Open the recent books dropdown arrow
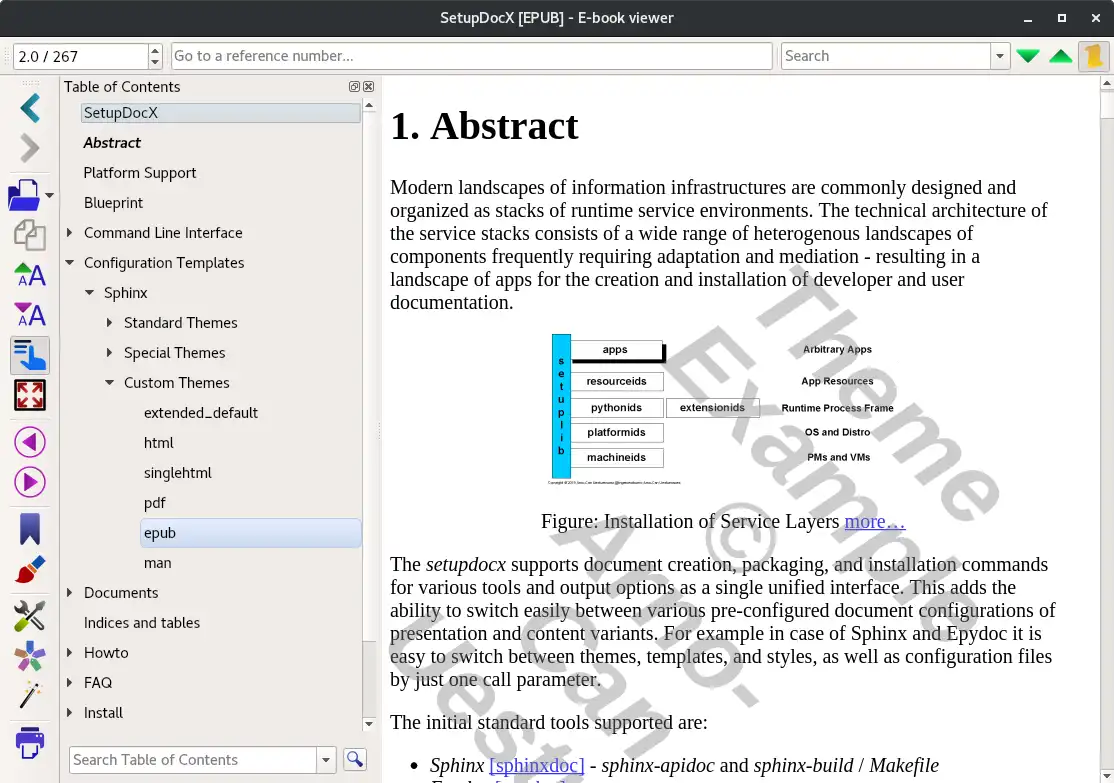Image resolution: width=1114 pixels, height=783 pixels. point(49,195)
